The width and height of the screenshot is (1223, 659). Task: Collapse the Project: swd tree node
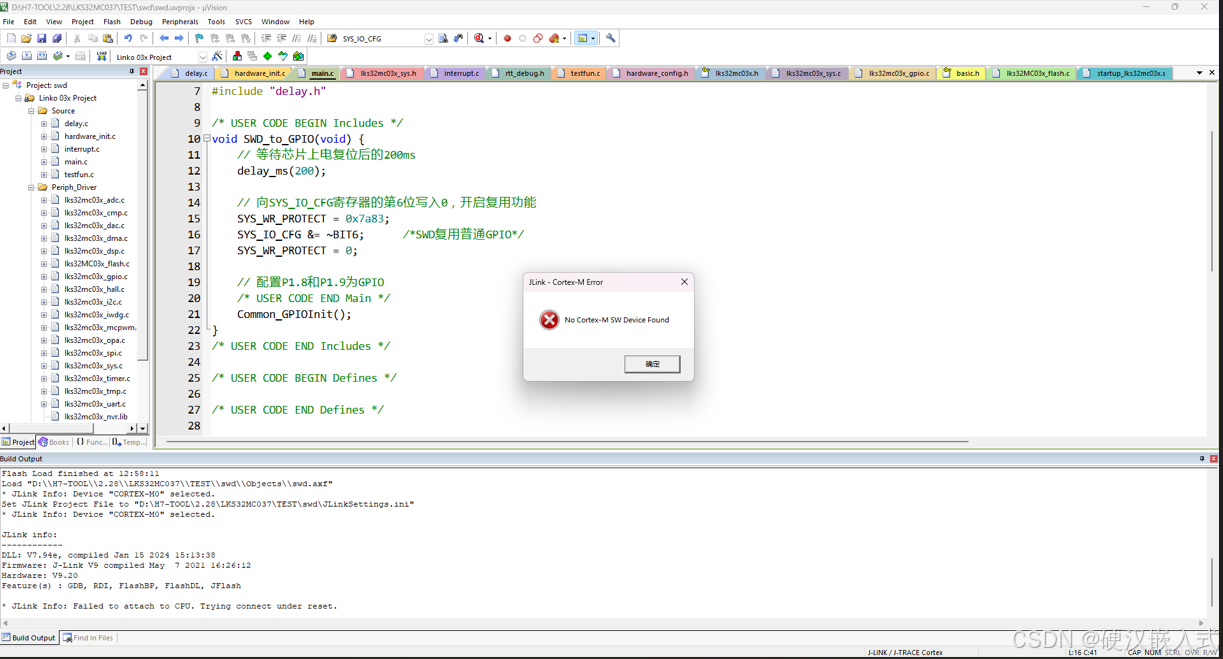point(6,86)
